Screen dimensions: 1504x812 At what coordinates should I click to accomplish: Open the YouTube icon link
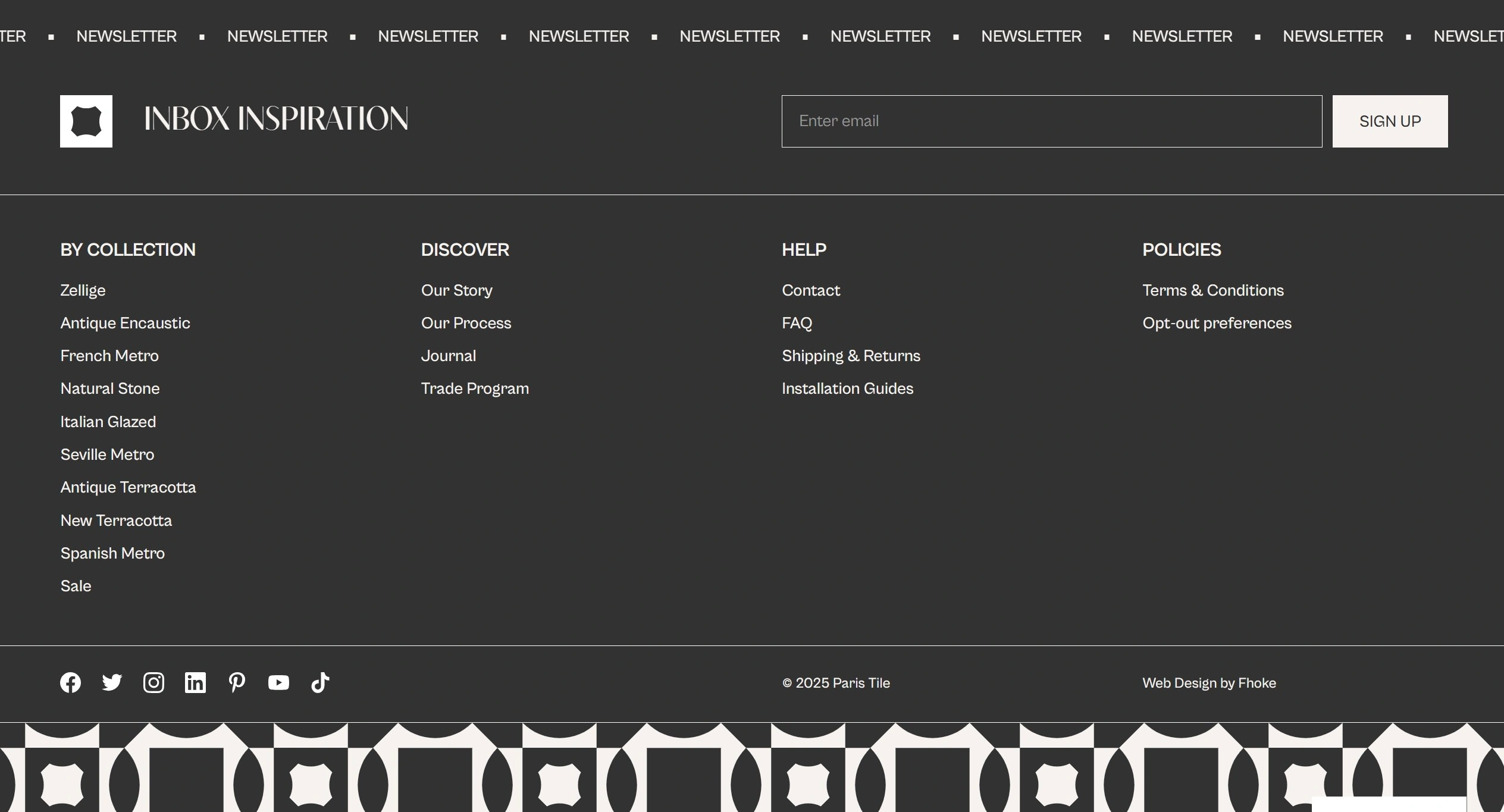[278, 682]
